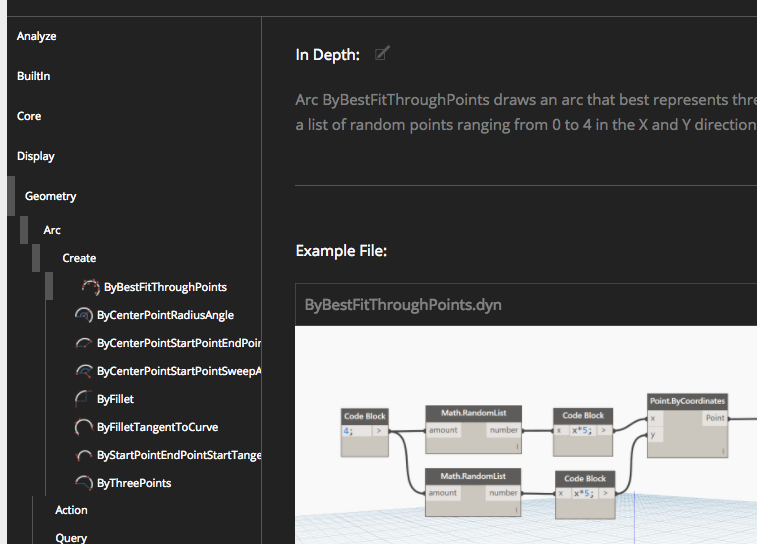The width and height of the screenshot is (757, 544).
Task: Click the Point.ByCoordinates node in example graph
Action: coord(687,401)
